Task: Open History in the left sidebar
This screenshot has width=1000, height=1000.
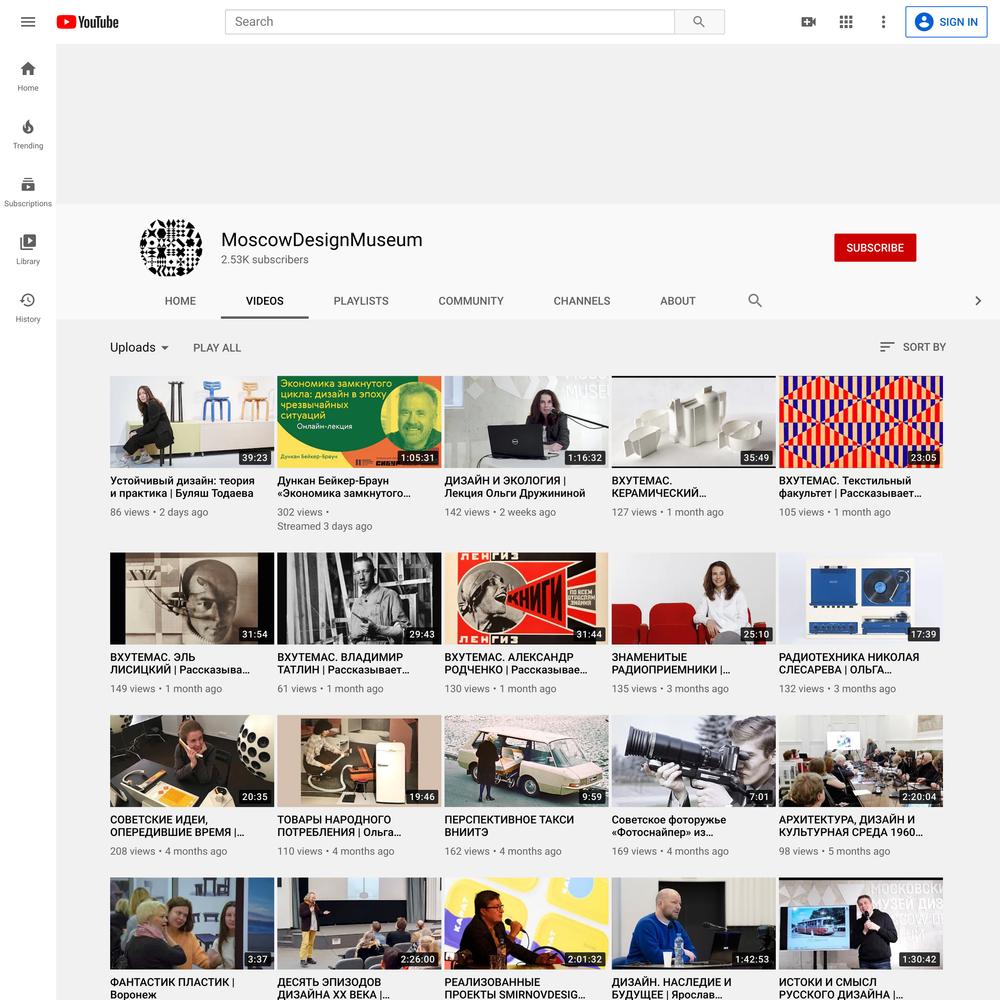Action: point(28,308)
